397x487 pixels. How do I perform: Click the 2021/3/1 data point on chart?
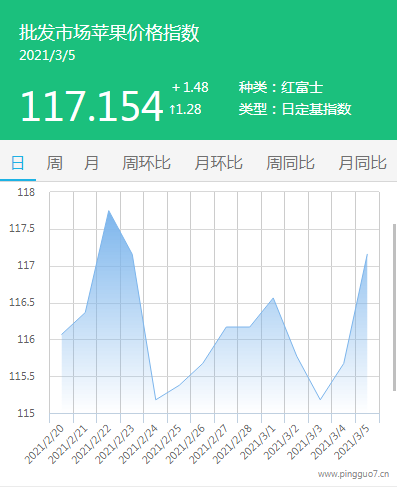click(273, 298)
